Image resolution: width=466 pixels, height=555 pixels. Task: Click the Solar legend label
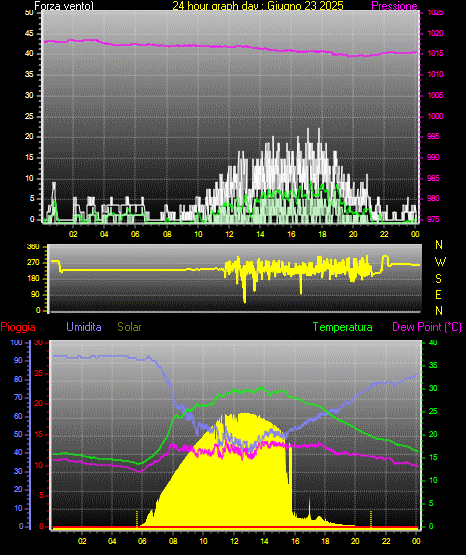[130, 327]
